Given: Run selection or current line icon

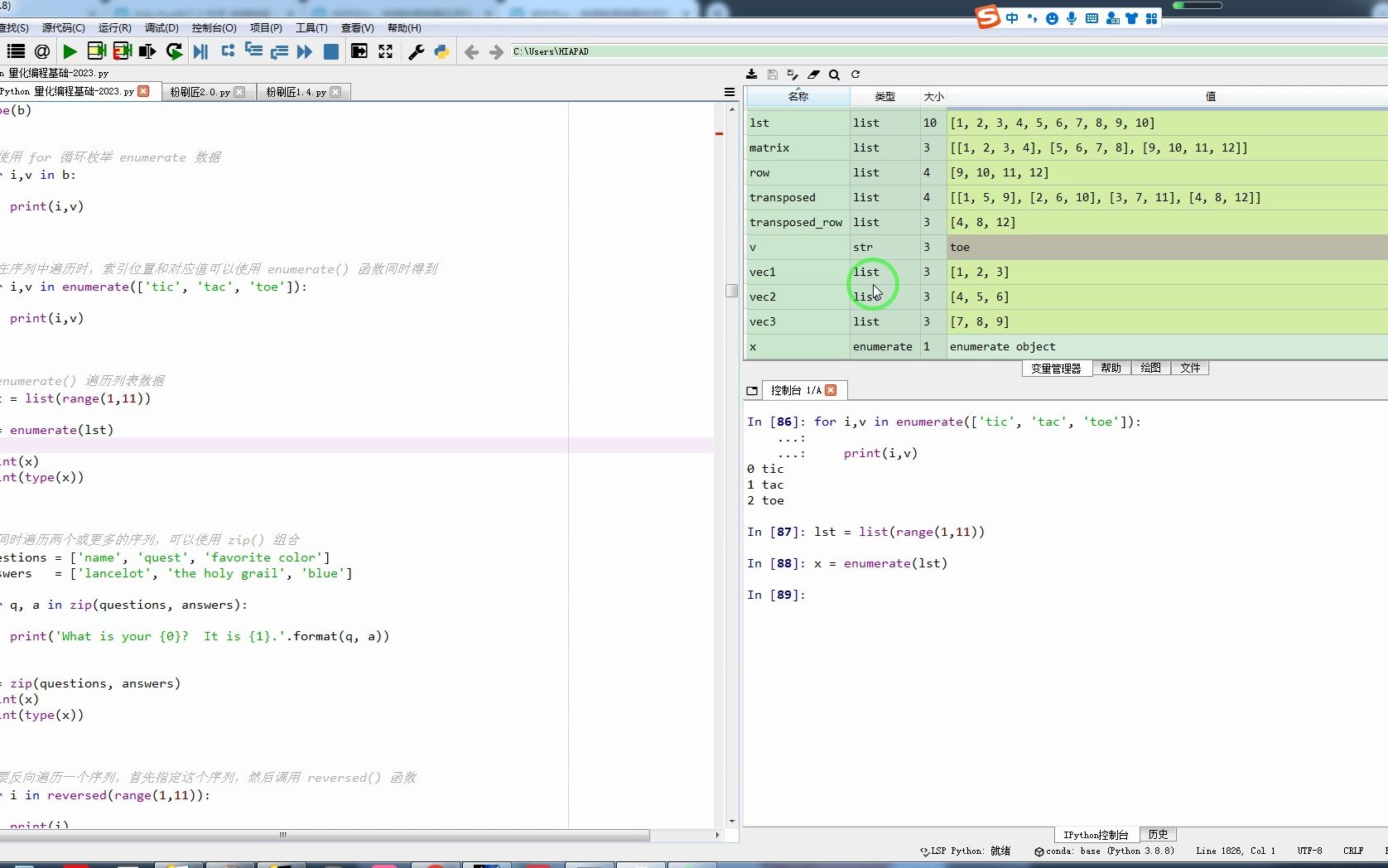Looking at the screenshot, I should 147,51.
